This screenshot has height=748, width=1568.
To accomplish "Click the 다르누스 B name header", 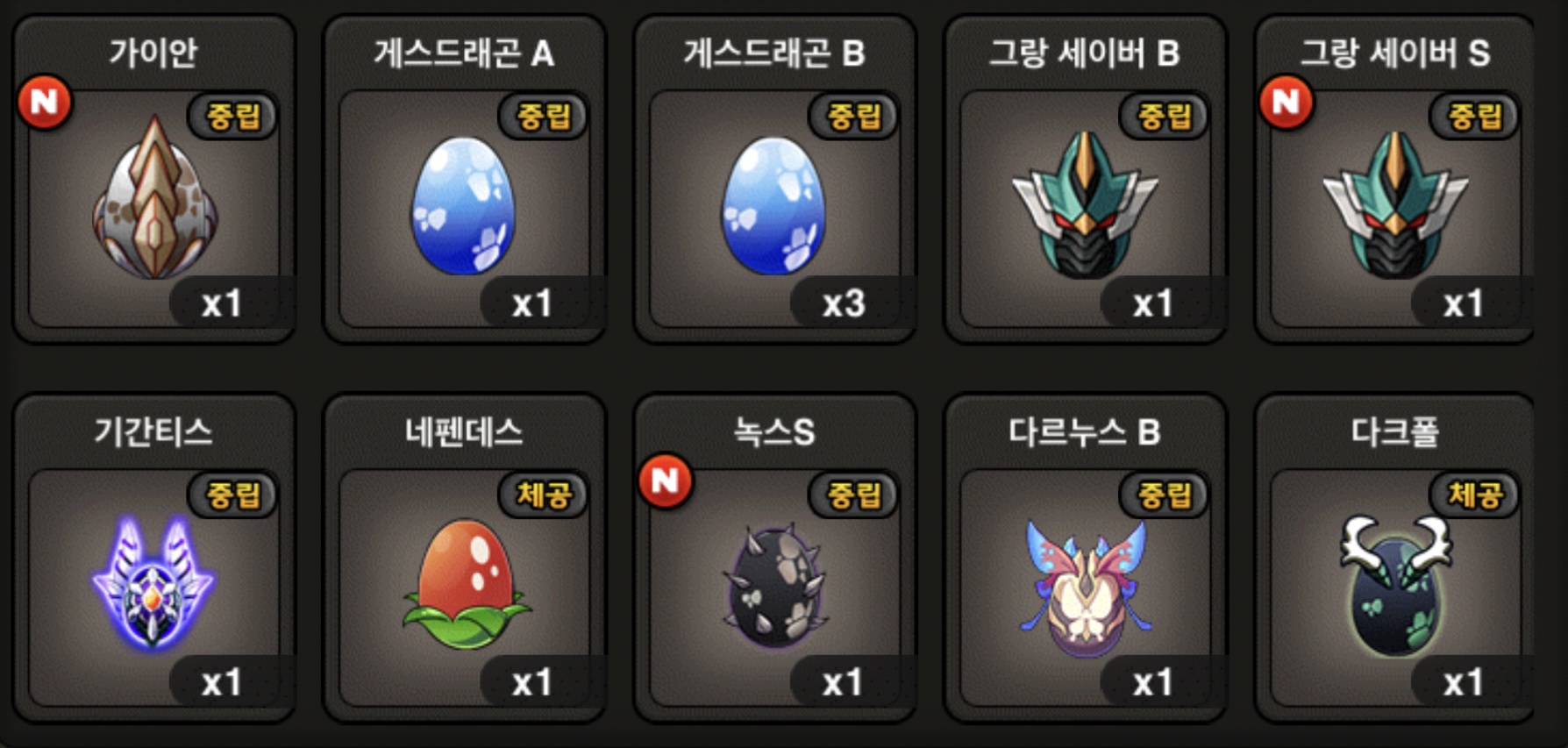I will 1085,432.
